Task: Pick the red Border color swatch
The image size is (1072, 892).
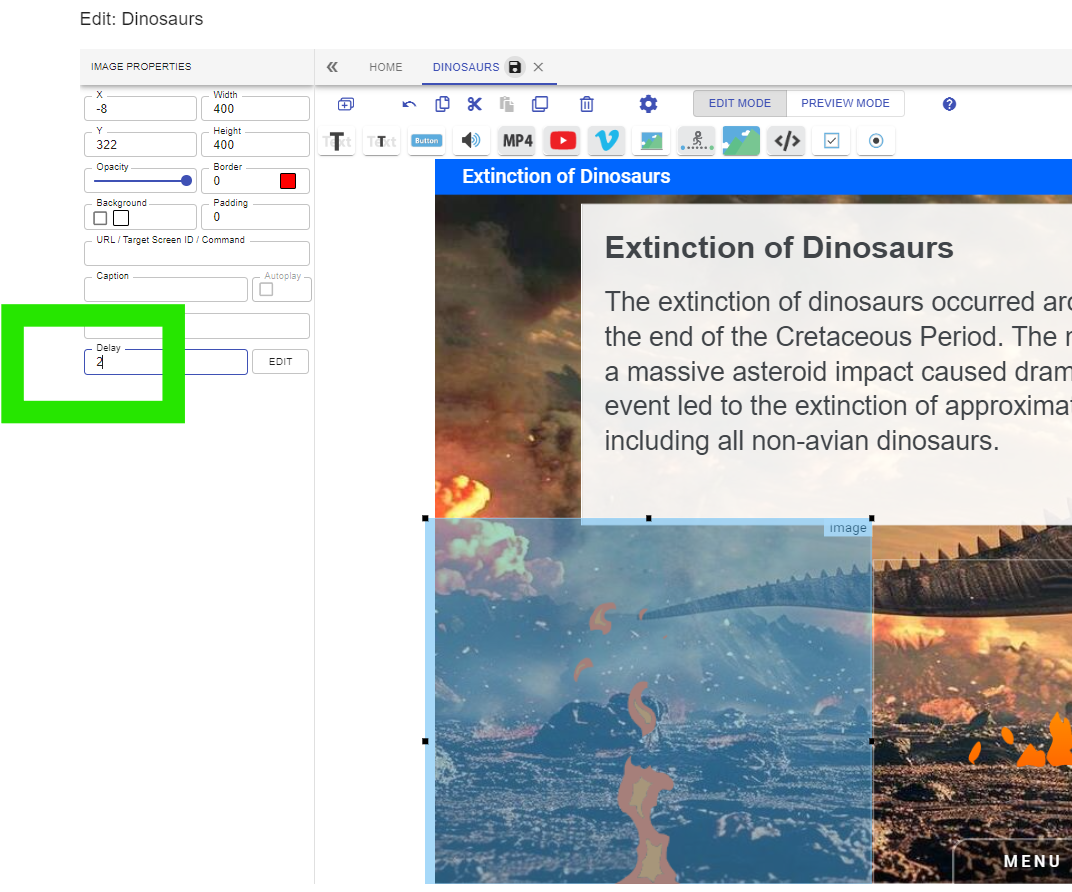Action: point(288,181)
